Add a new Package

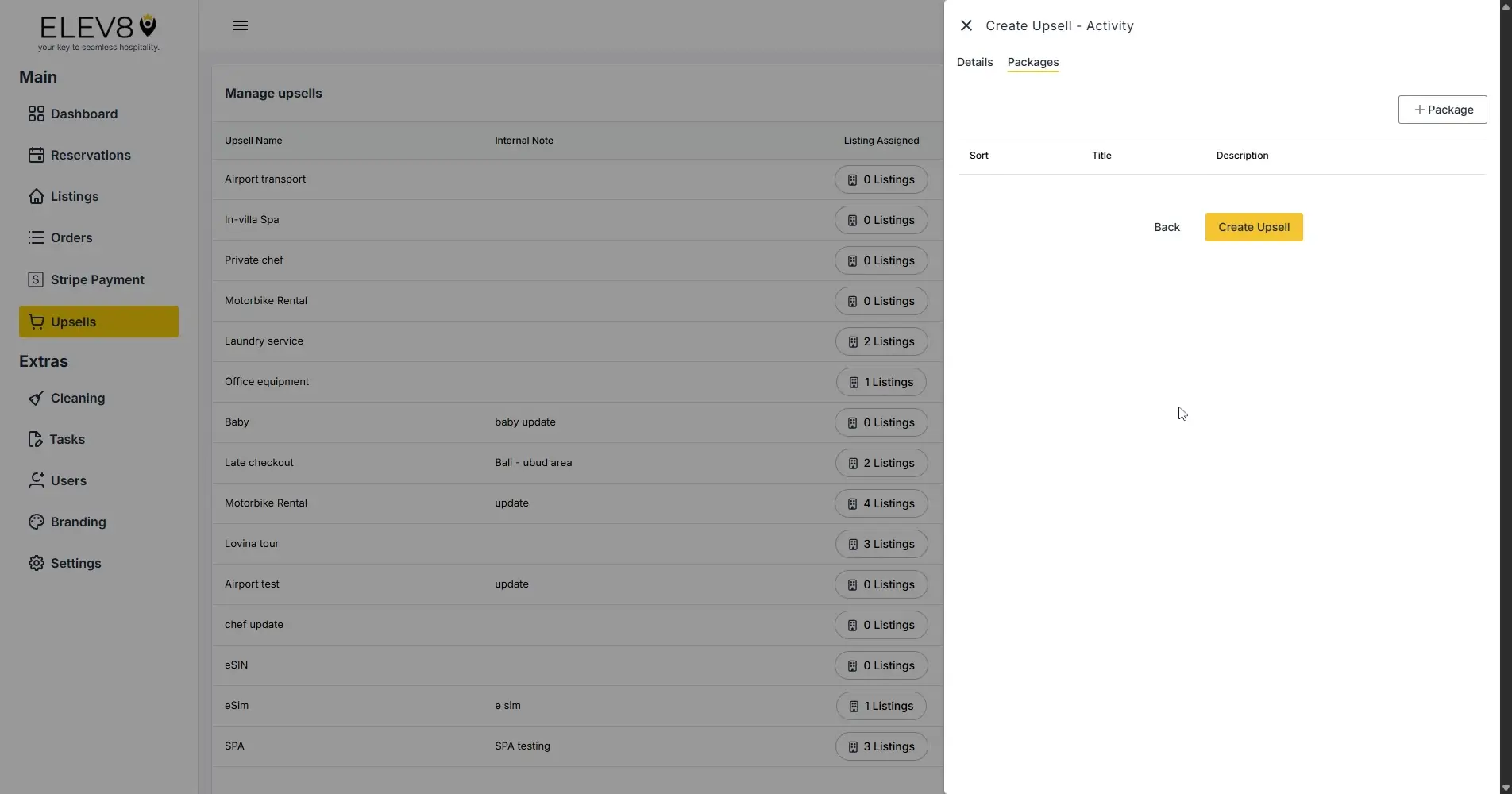click(1442, 110)
